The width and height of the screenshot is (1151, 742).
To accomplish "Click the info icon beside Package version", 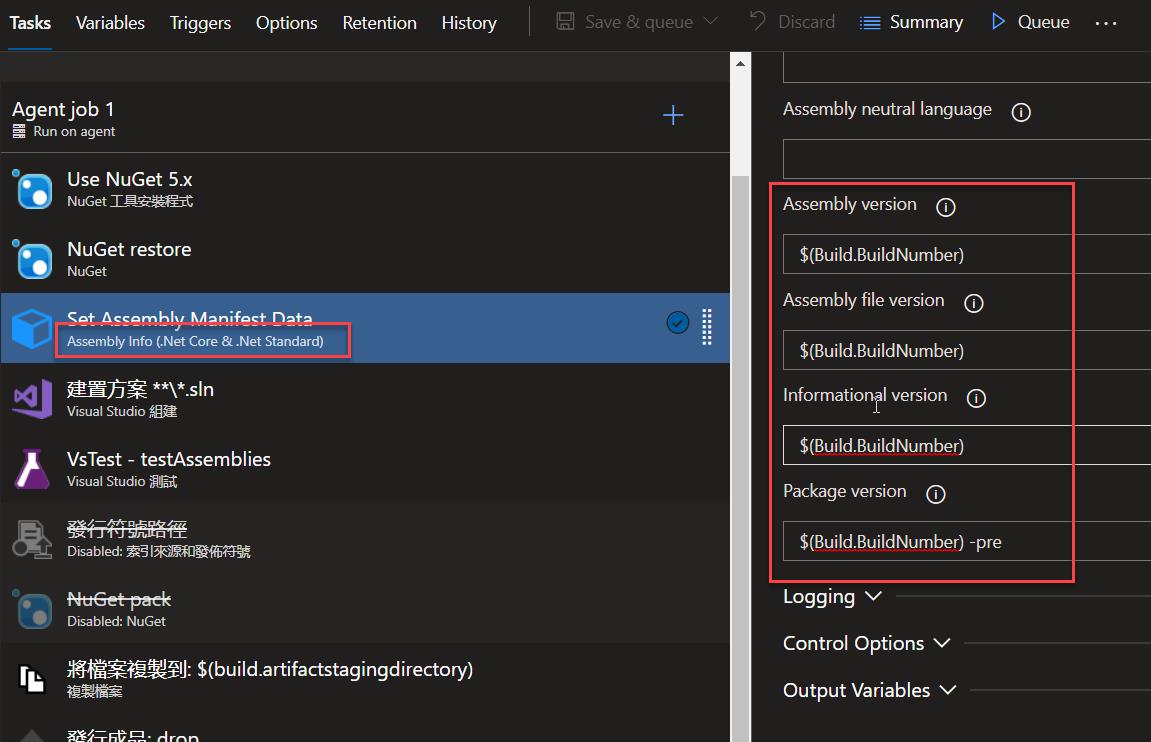I will coord(935,494).
